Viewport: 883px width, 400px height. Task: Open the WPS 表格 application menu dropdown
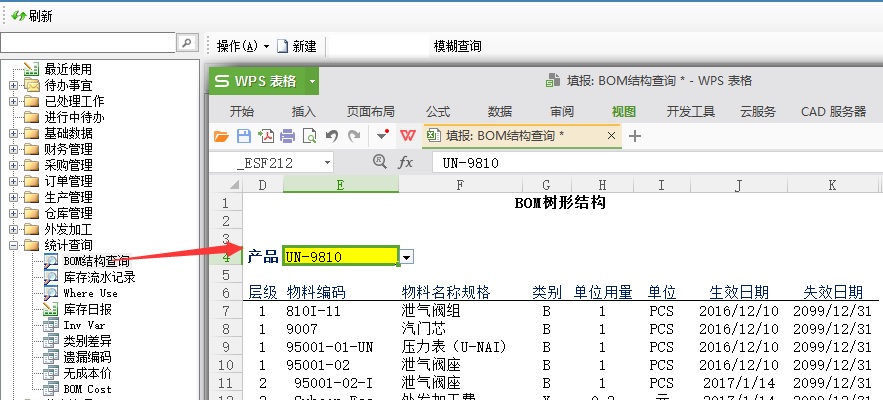(312, 81)
